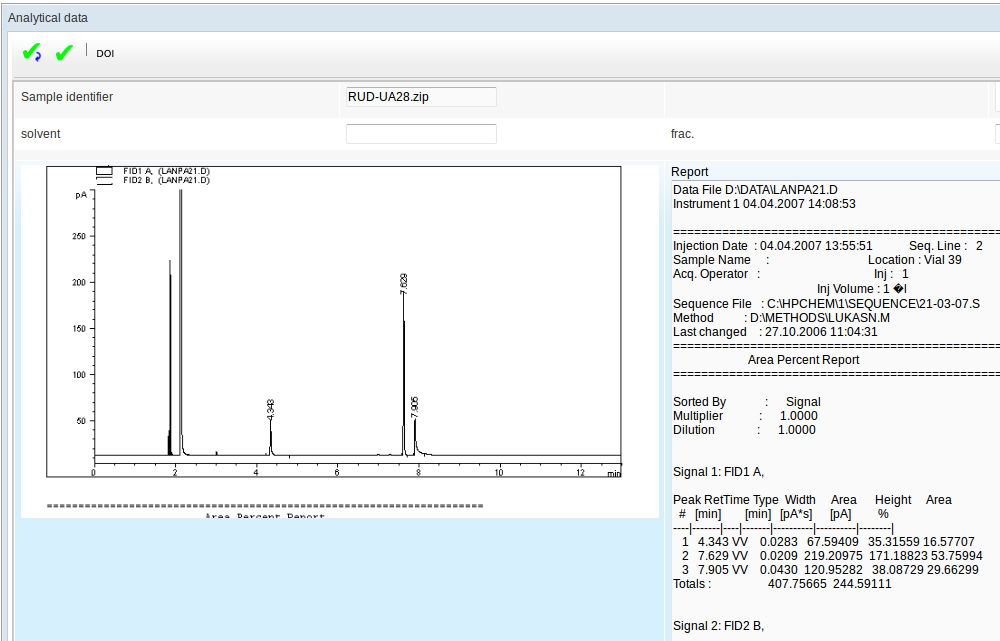1000x641 pixels.
Task: Click the Area Percent Report title in report
Action: [x=803, y=360]
